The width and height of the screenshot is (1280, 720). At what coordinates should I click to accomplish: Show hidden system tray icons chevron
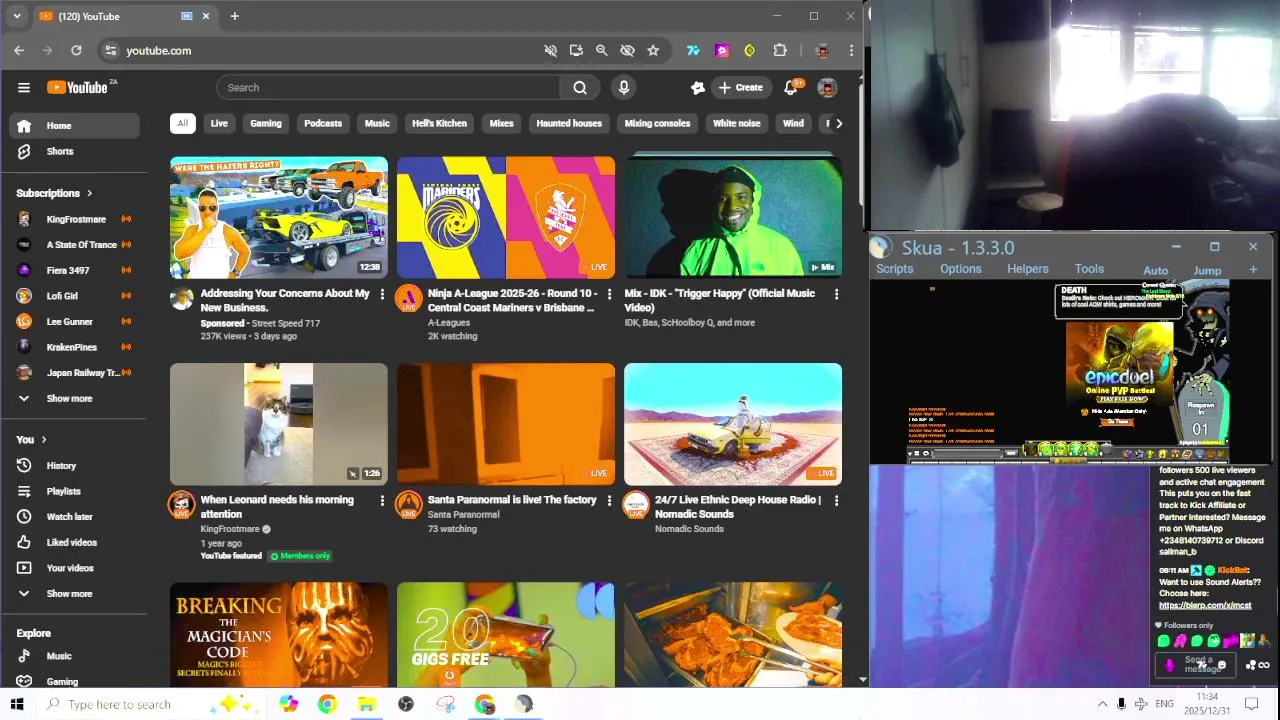1102,704
